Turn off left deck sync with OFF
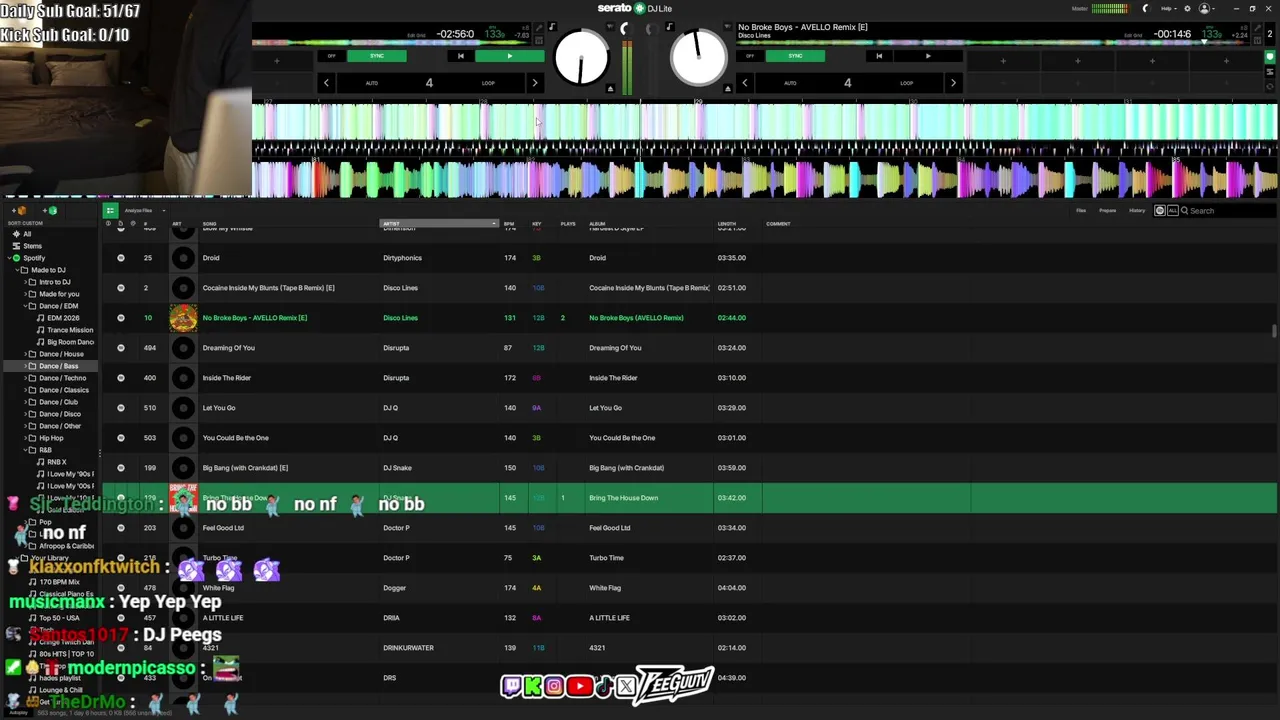Viewport: 1280px width, 720px height. 331,56
